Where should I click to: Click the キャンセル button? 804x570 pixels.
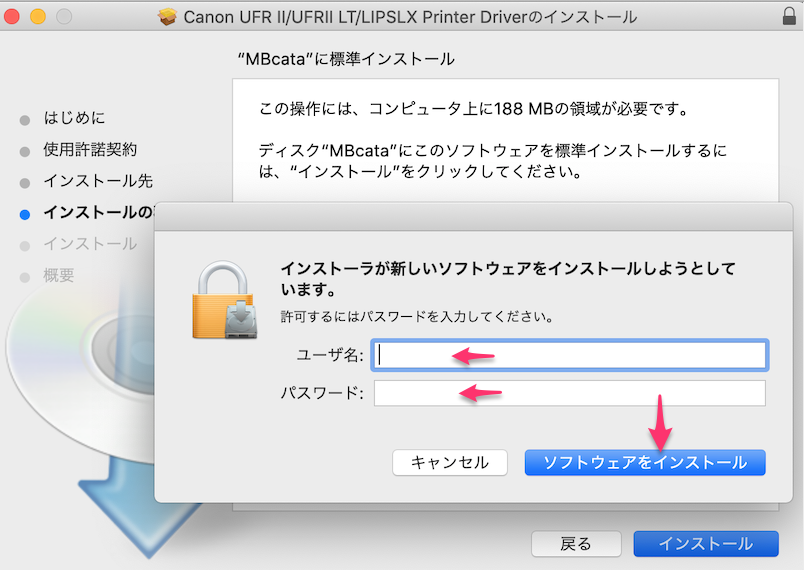coord(450,462)
